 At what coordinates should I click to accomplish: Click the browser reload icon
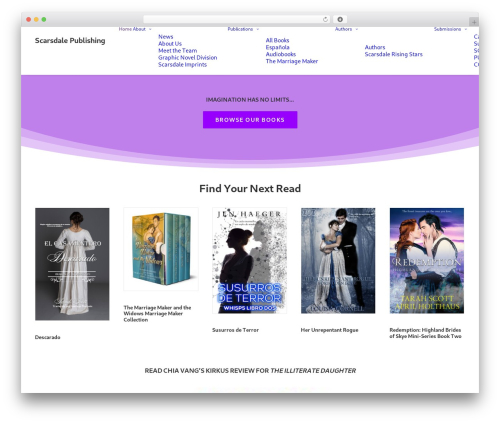[325, 20]
